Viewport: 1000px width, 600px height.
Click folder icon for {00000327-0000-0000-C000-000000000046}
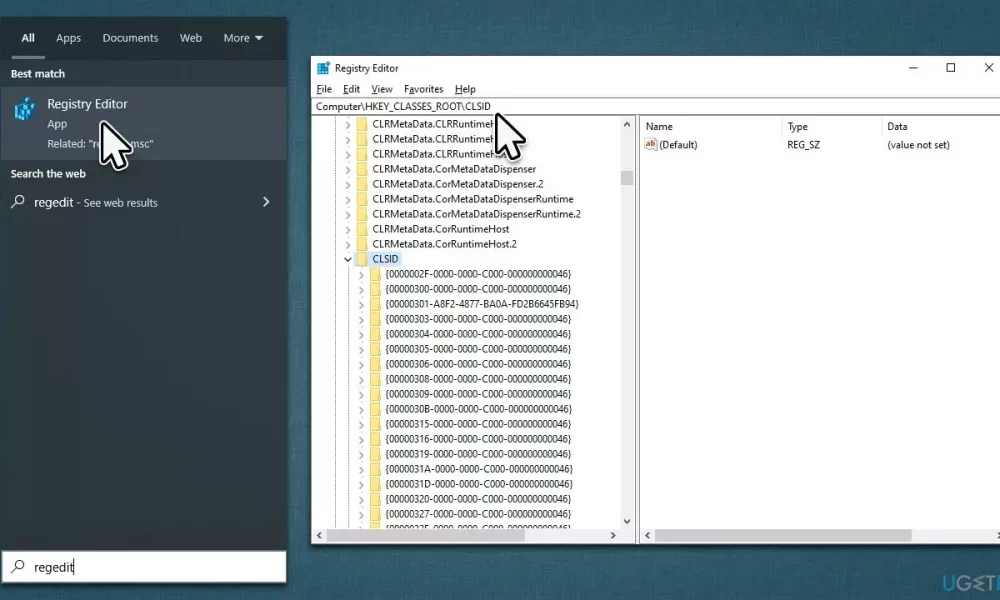click(x=375, y=513)
